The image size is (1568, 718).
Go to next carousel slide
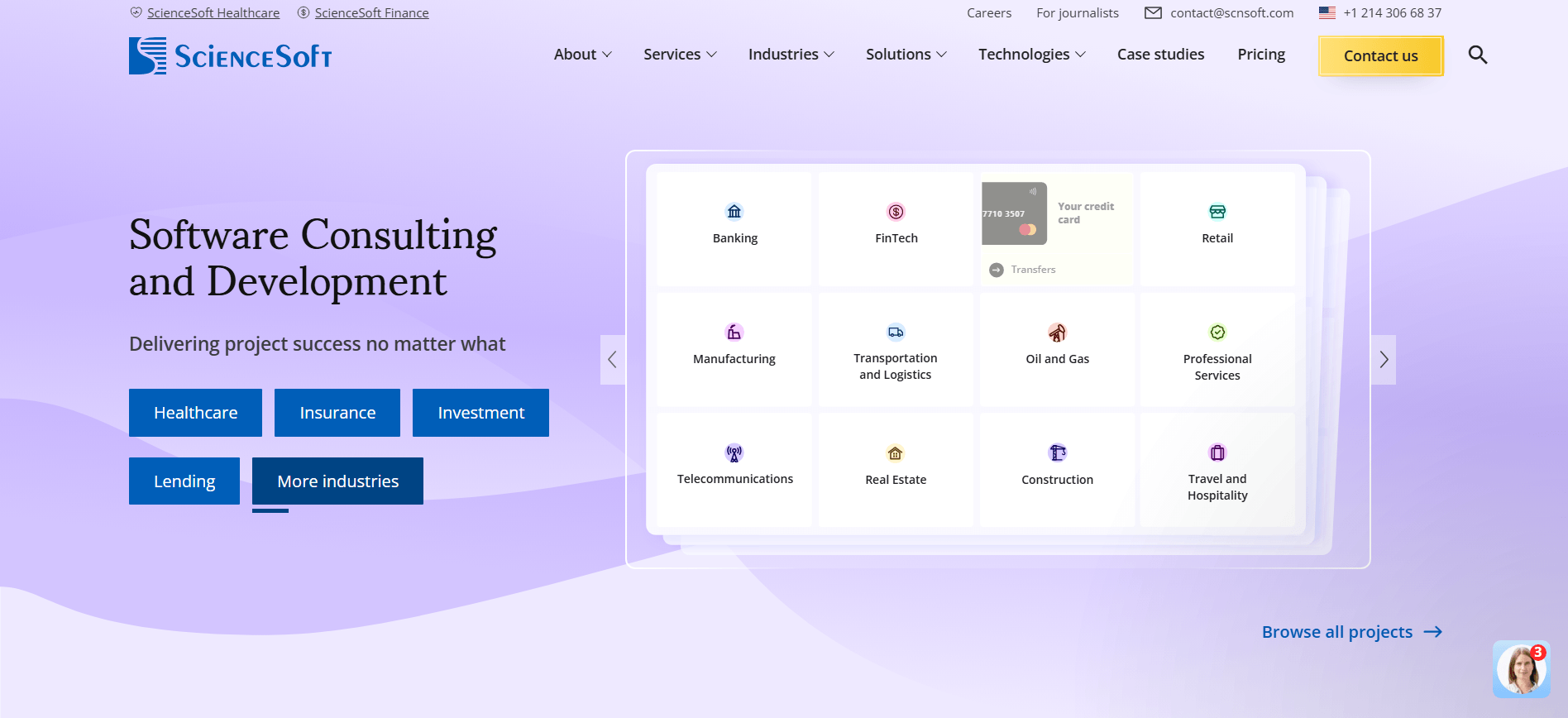point(1384,360)
